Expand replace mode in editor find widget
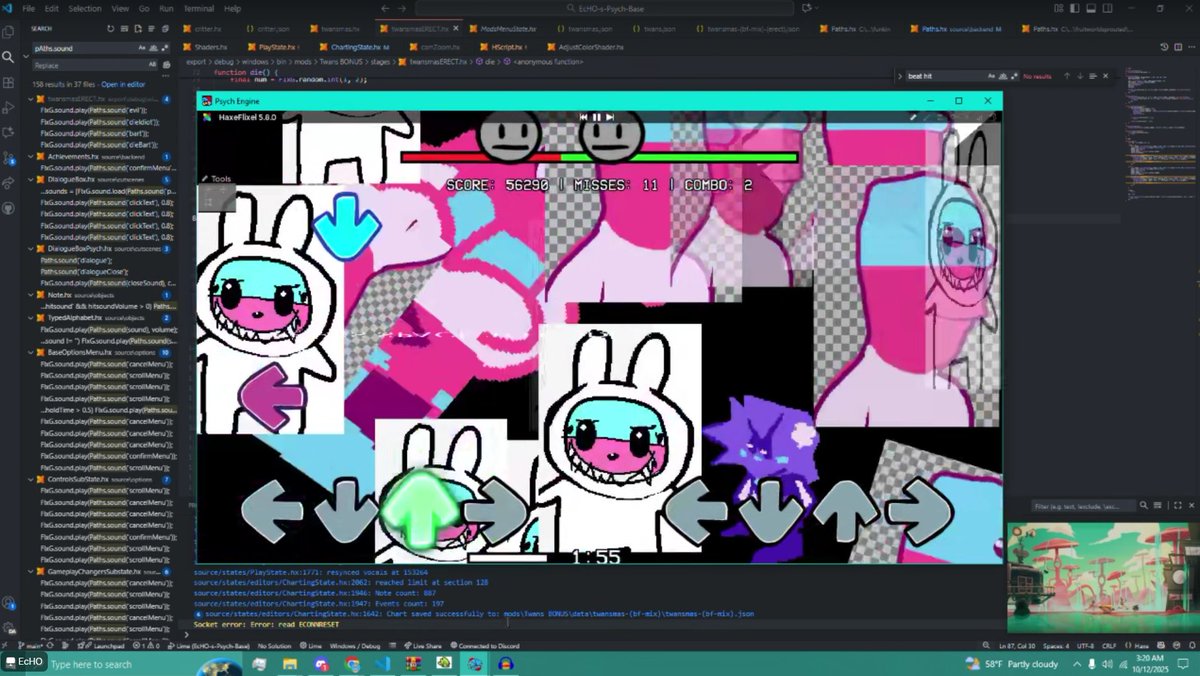This screenshot has width=1200, height=676. click(x=900, y=76)
